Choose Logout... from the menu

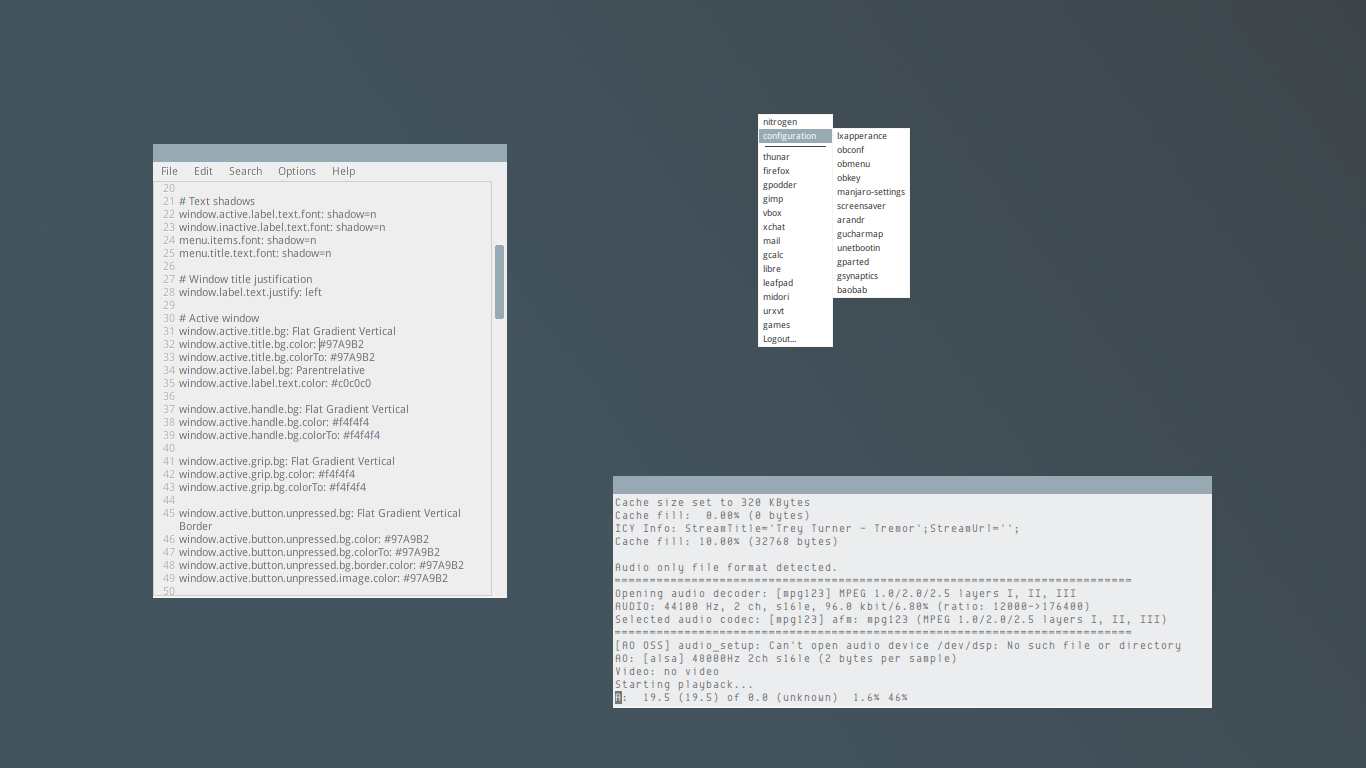[x=795, y=339]
